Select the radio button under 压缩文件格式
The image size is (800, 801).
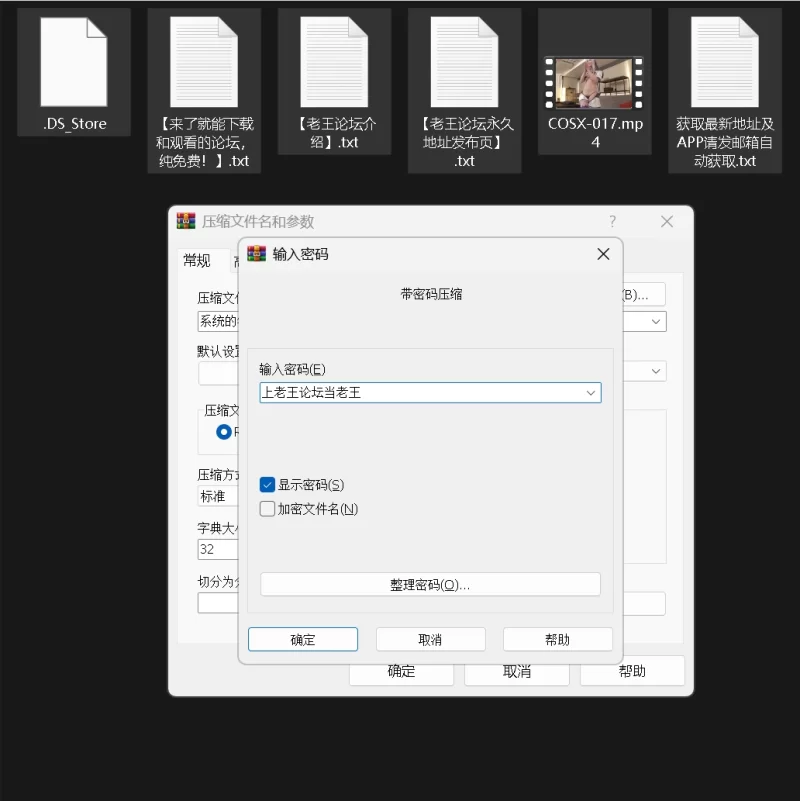coord(224,432)
